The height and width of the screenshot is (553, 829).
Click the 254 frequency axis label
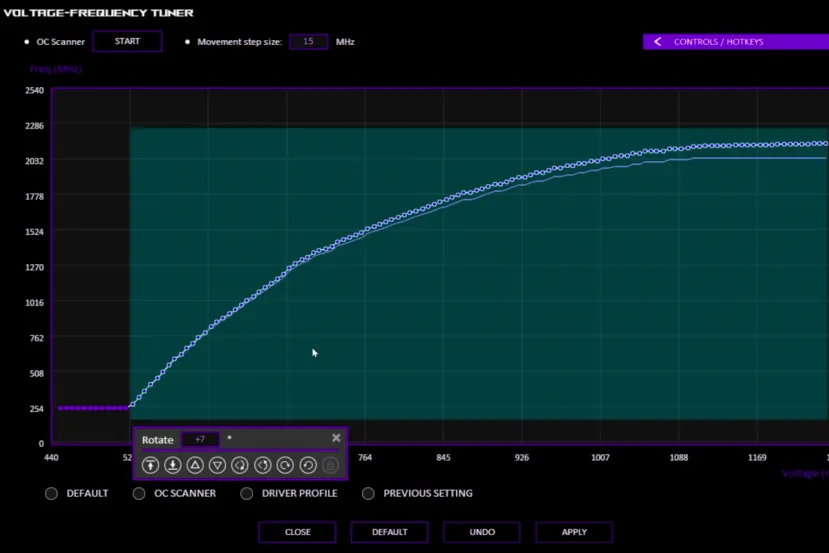36,409
